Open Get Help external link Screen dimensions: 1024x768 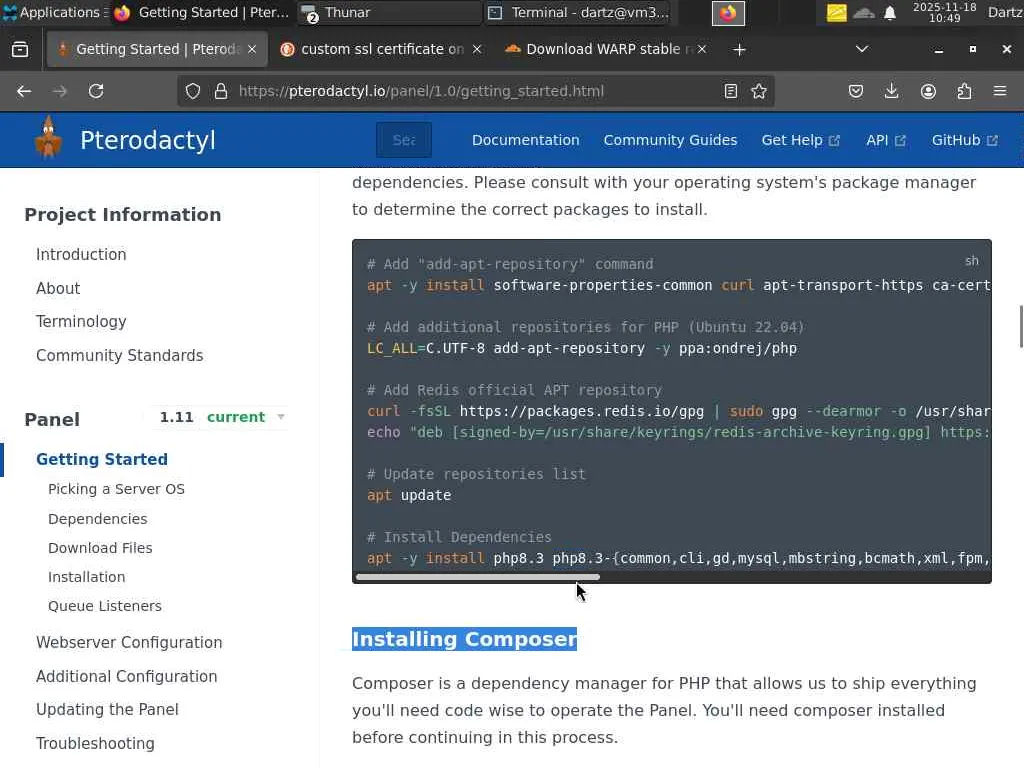(801, 140)
